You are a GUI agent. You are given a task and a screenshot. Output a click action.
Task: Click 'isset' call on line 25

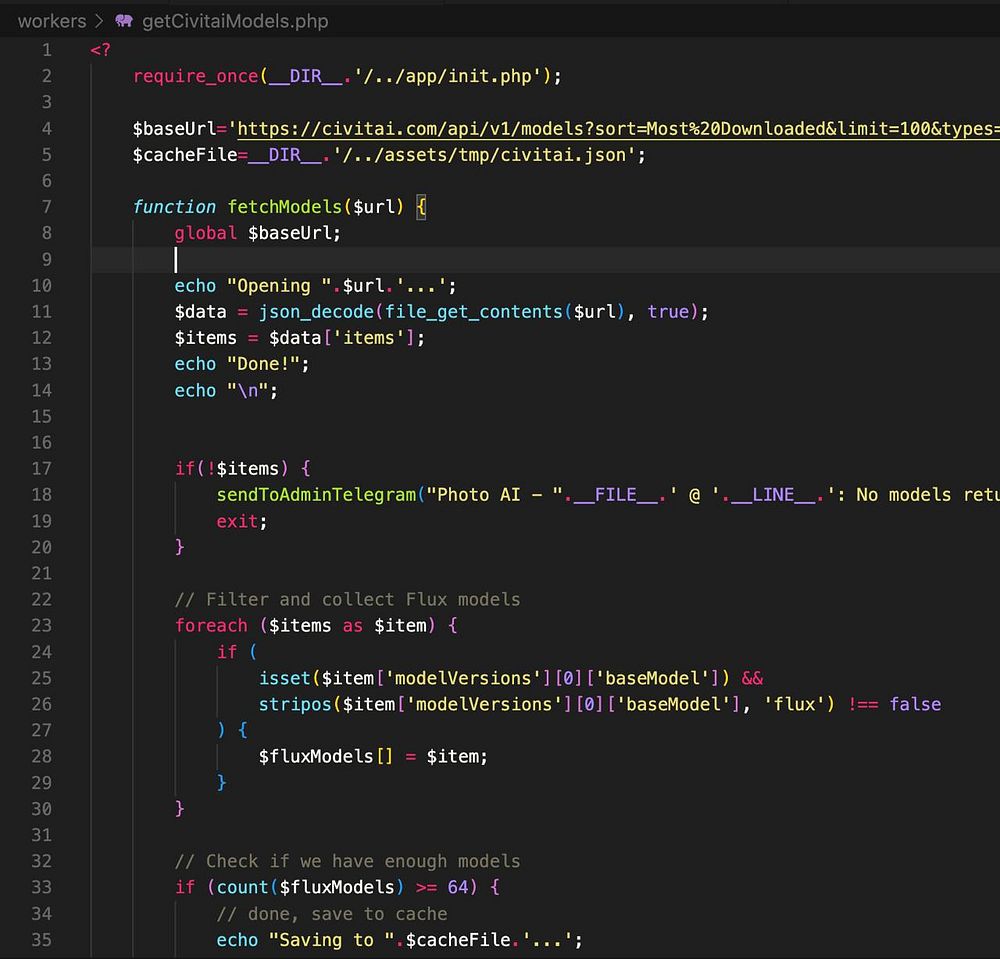click(x=284, y=678)
